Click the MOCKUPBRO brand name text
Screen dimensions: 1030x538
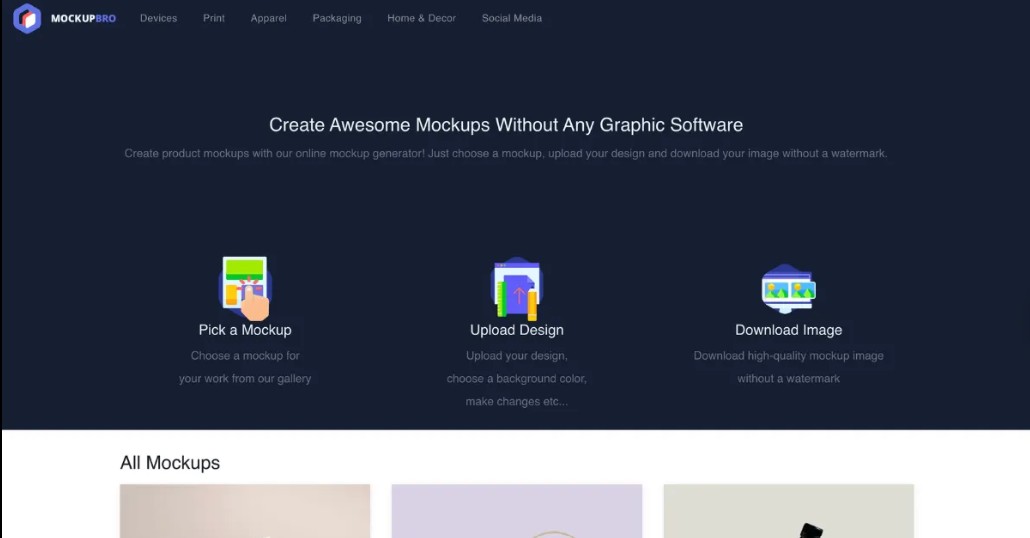[x=83, y=18]
